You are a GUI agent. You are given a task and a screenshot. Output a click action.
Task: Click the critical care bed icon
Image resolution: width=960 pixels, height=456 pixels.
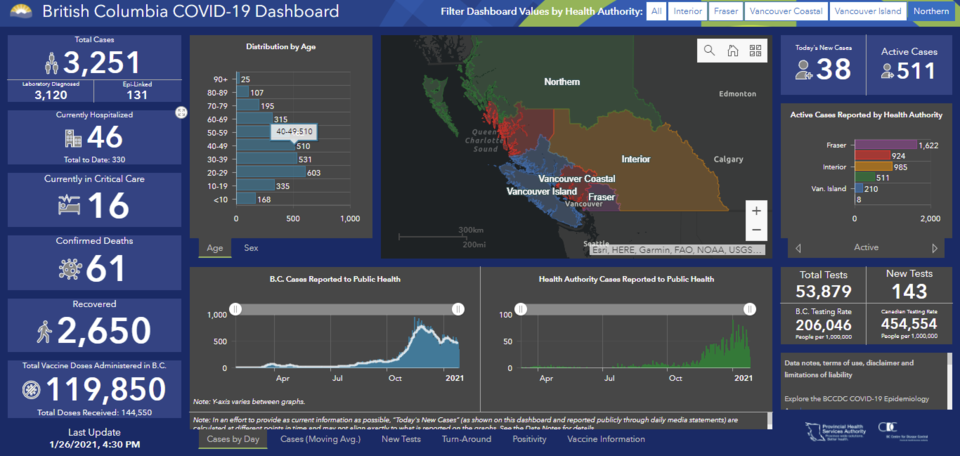68,205
